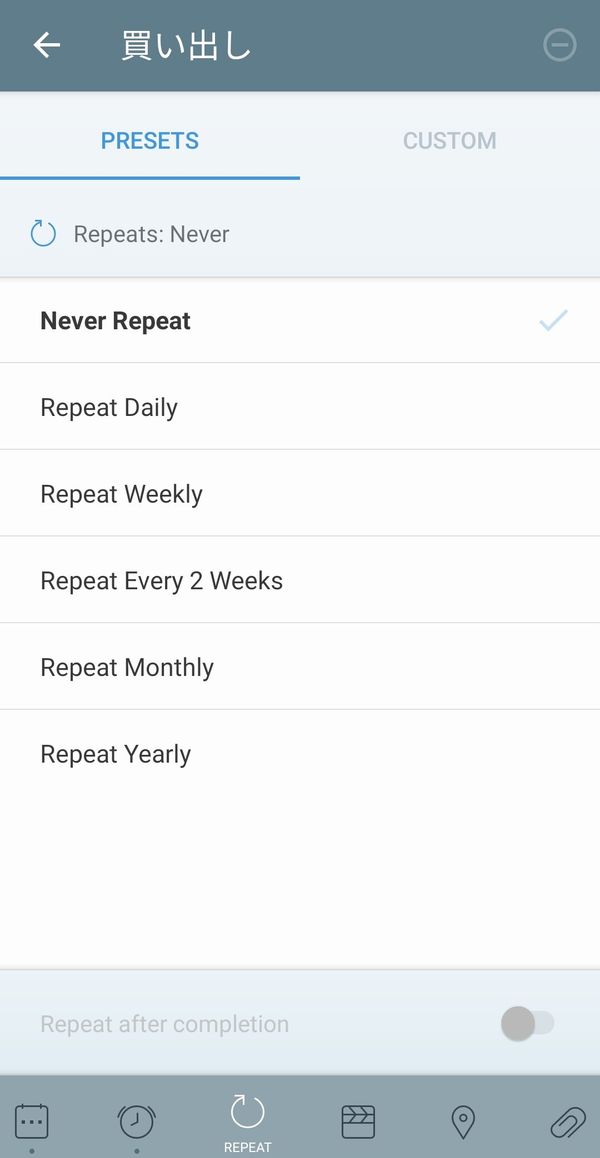This screenshot has width=600, height=1158.
Task: Open the alarm clock reminder icon
Action: coord(137,1122)
